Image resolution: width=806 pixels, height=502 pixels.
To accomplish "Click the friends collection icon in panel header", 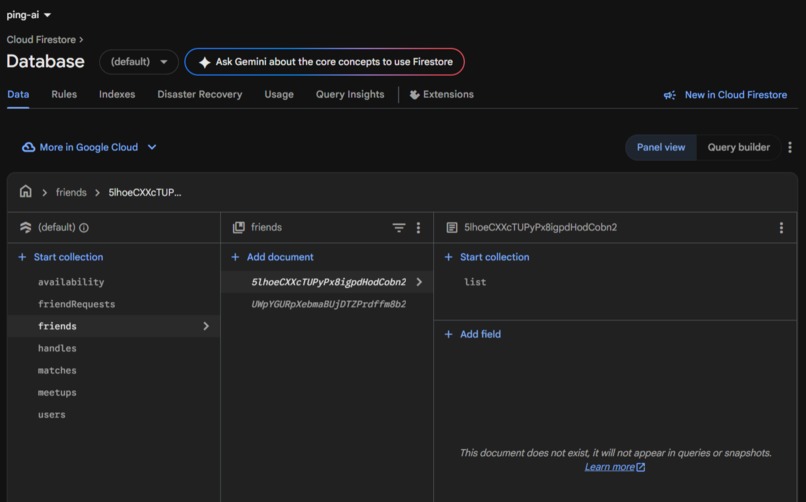I will coord(239,227).
